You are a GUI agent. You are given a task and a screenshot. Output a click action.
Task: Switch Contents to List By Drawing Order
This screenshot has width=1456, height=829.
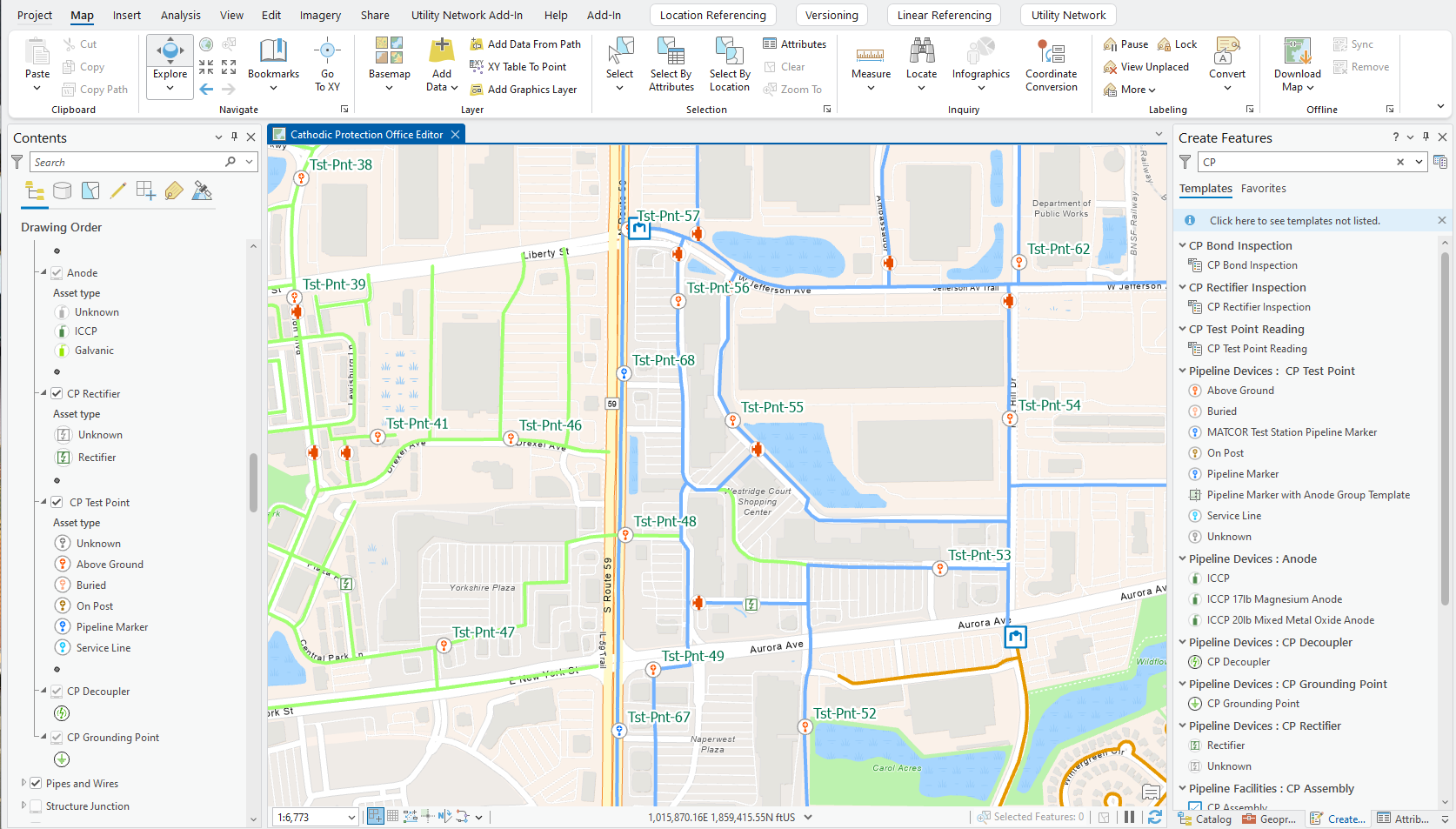click(35, 191)
